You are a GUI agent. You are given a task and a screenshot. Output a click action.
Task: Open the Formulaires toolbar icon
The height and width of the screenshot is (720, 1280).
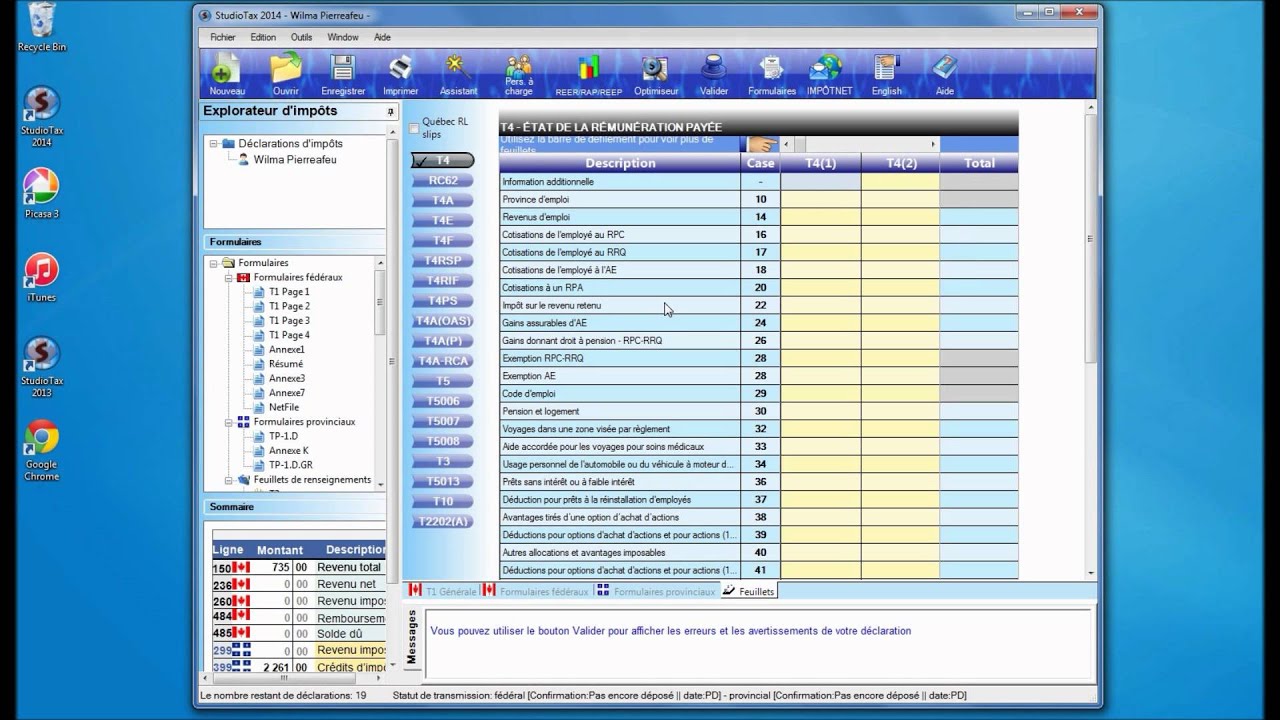pyautogui.click(x=772, y=74)
